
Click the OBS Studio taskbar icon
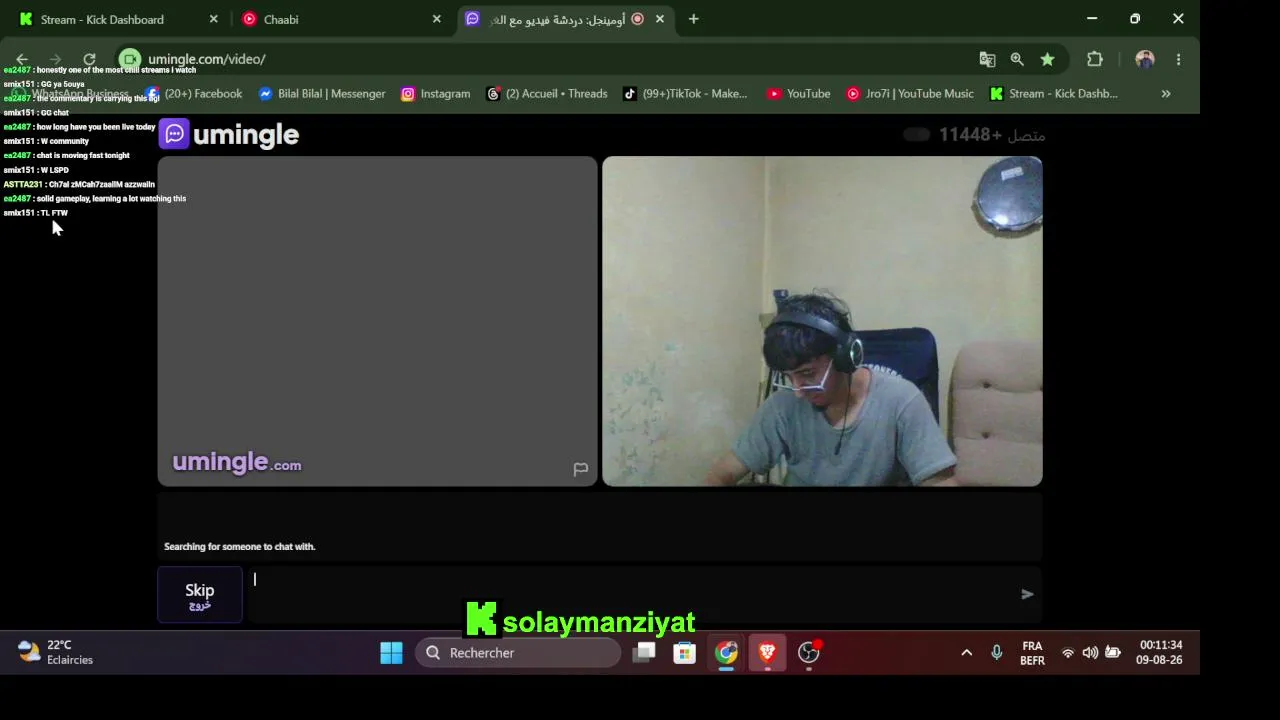coord(808,653)
